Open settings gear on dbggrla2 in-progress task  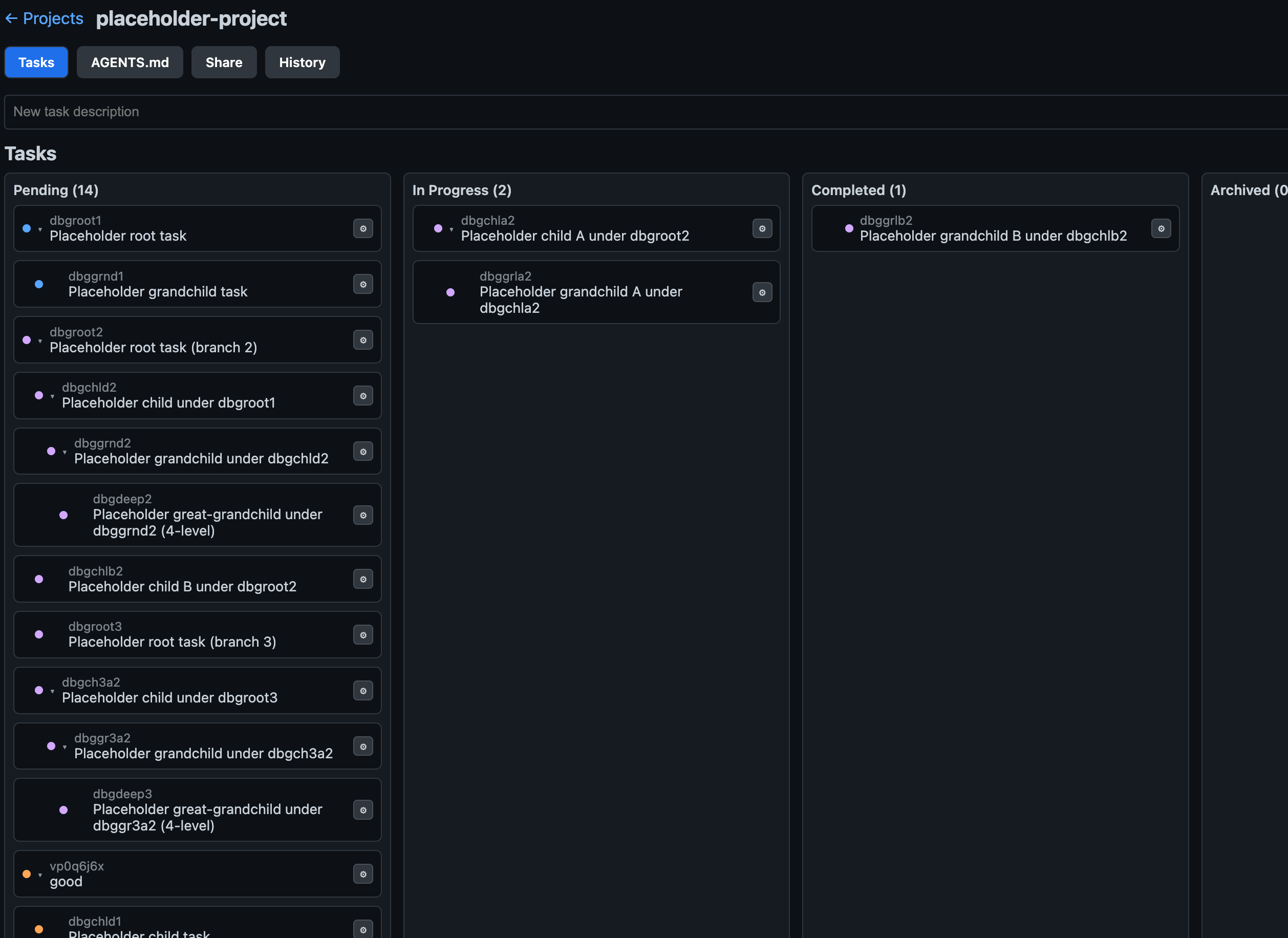[x=762, y=292]
